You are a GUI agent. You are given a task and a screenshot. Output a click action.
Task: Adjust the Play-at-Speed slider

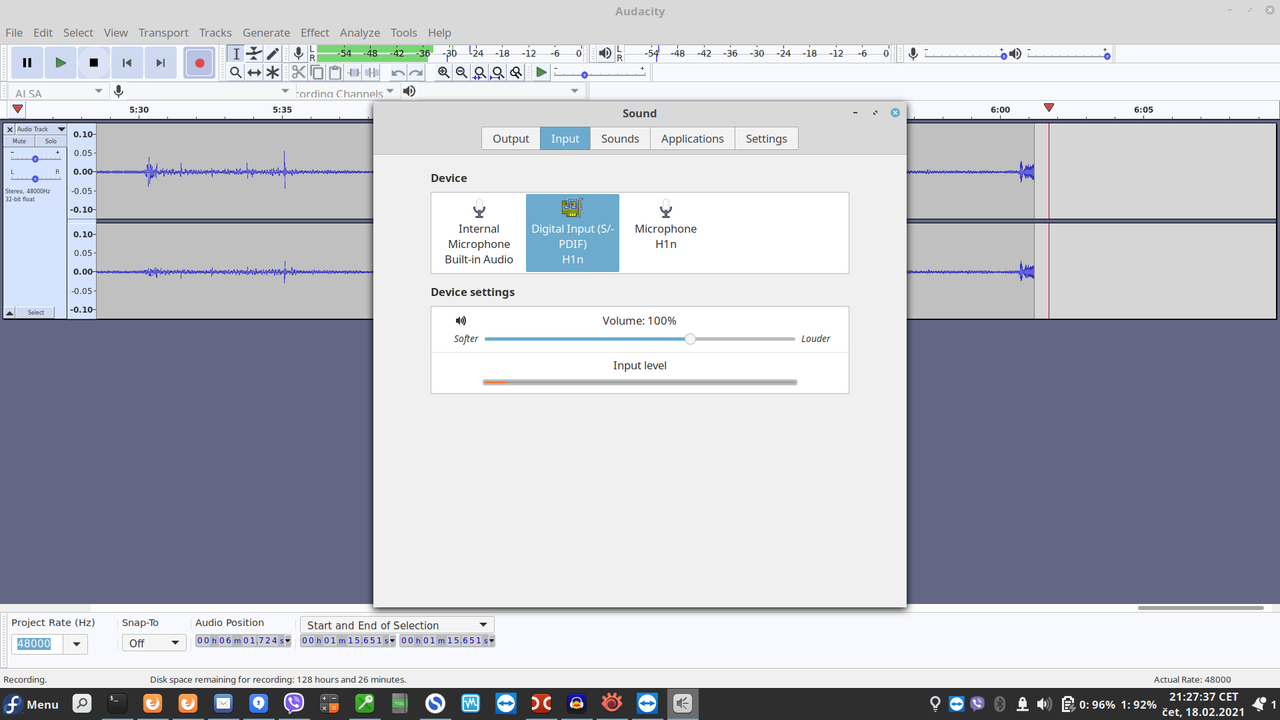[x=600, y=73]
